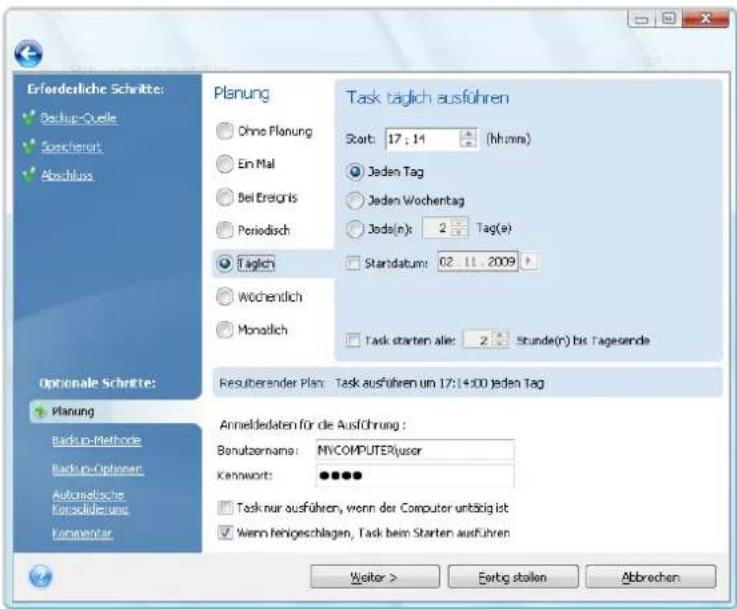This screenshot has height=609, width=737.
Task: Choose Jeden Wochentag option
Action: [354, 201]
